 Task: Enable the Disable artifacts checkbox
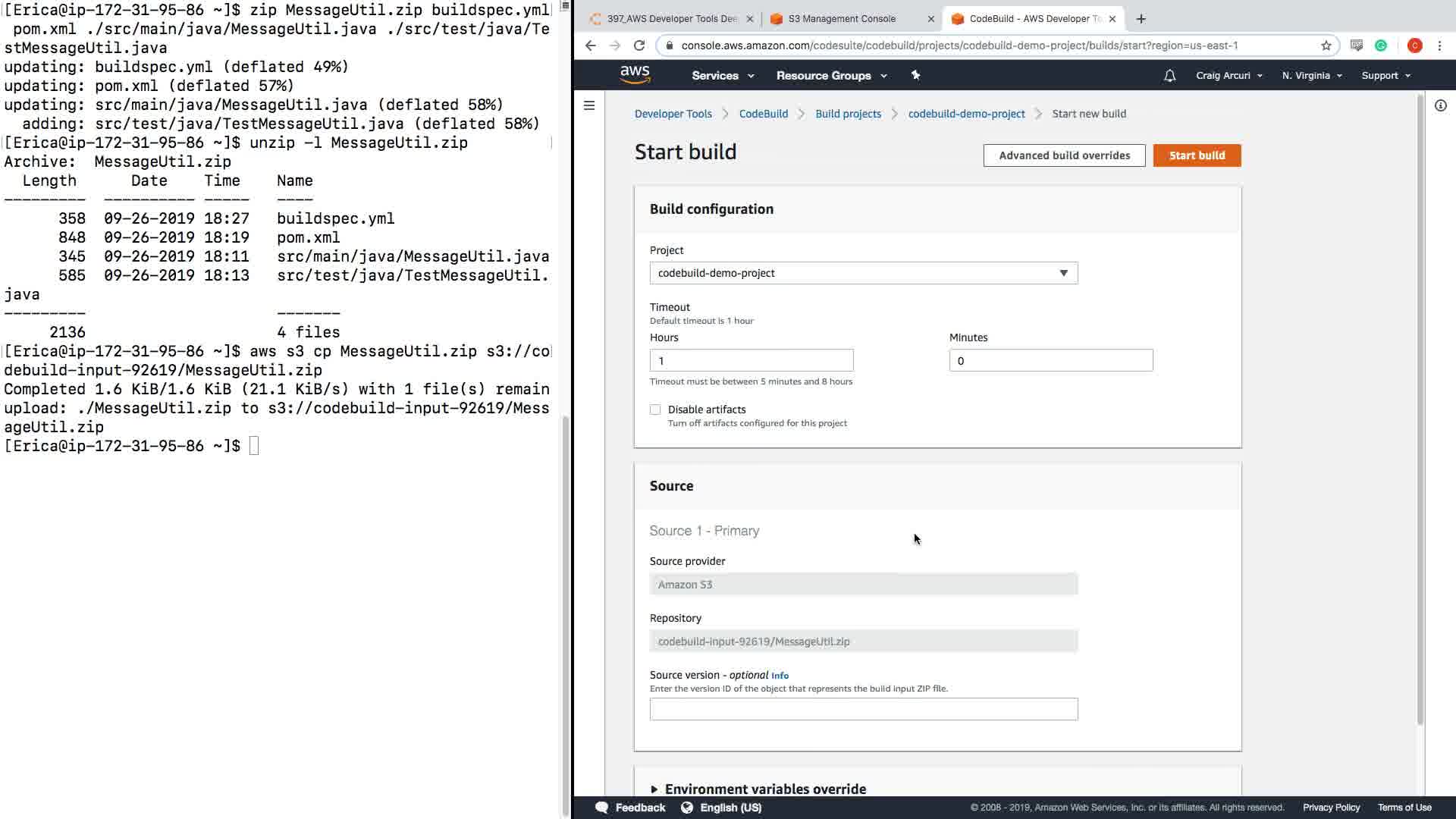point(655,409)
